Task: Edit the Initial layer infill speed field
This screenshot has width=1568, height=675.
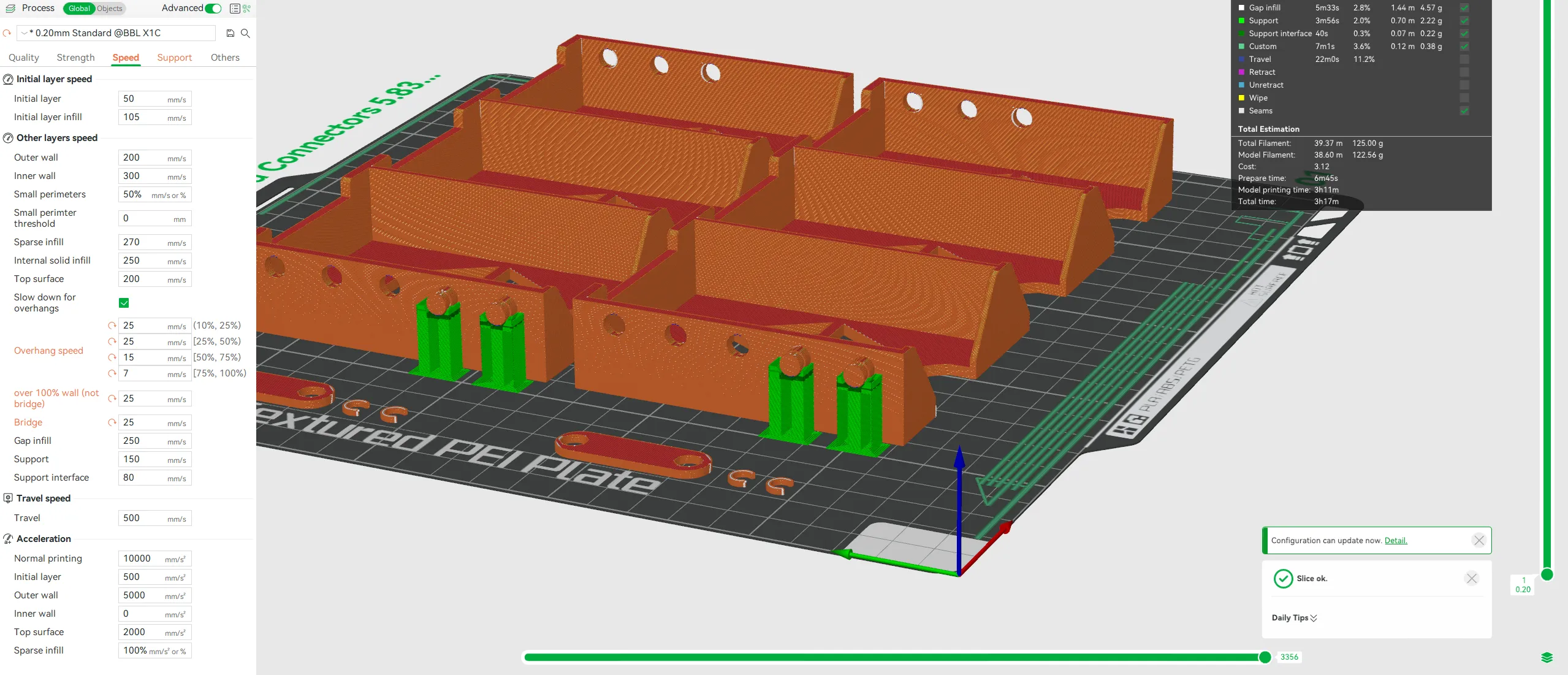Action: [154, 117]
